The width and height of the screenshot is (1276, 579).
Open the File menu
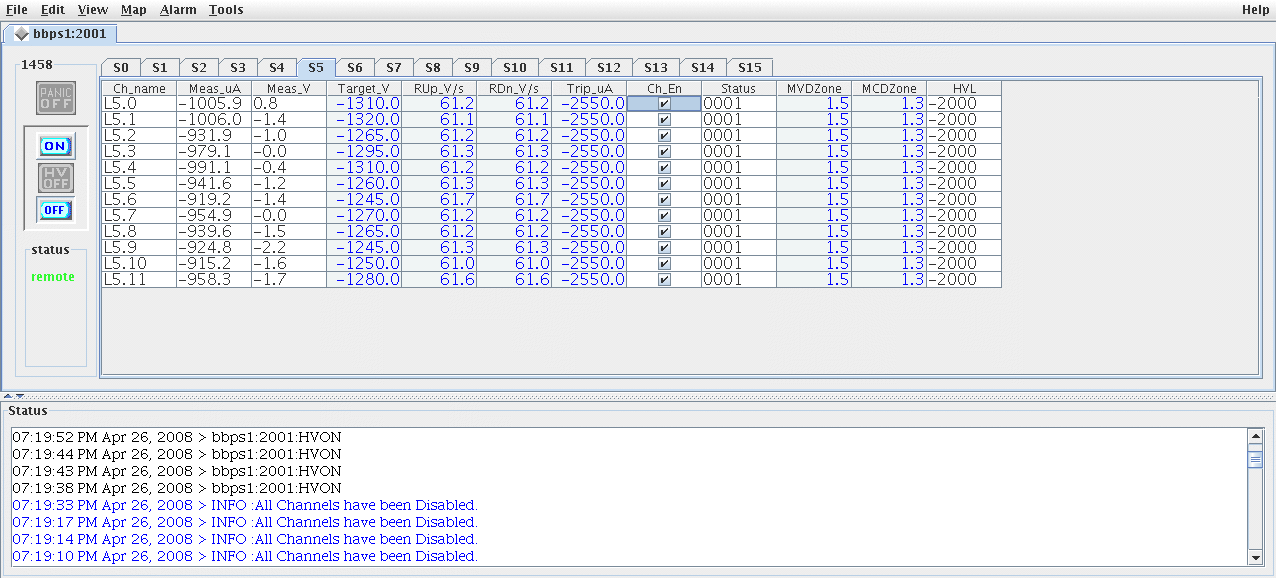17,9
